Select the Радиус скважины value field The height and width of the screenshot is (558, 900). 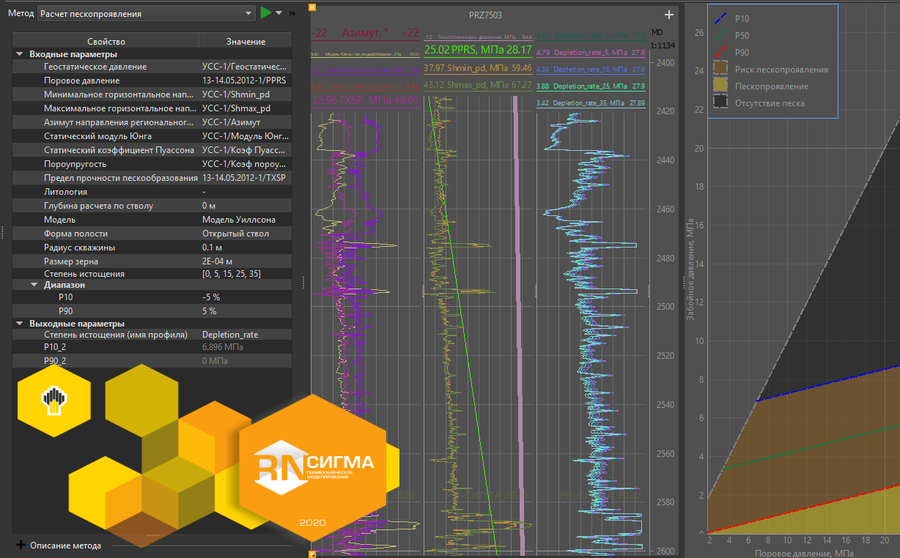[x=246, y=247]
